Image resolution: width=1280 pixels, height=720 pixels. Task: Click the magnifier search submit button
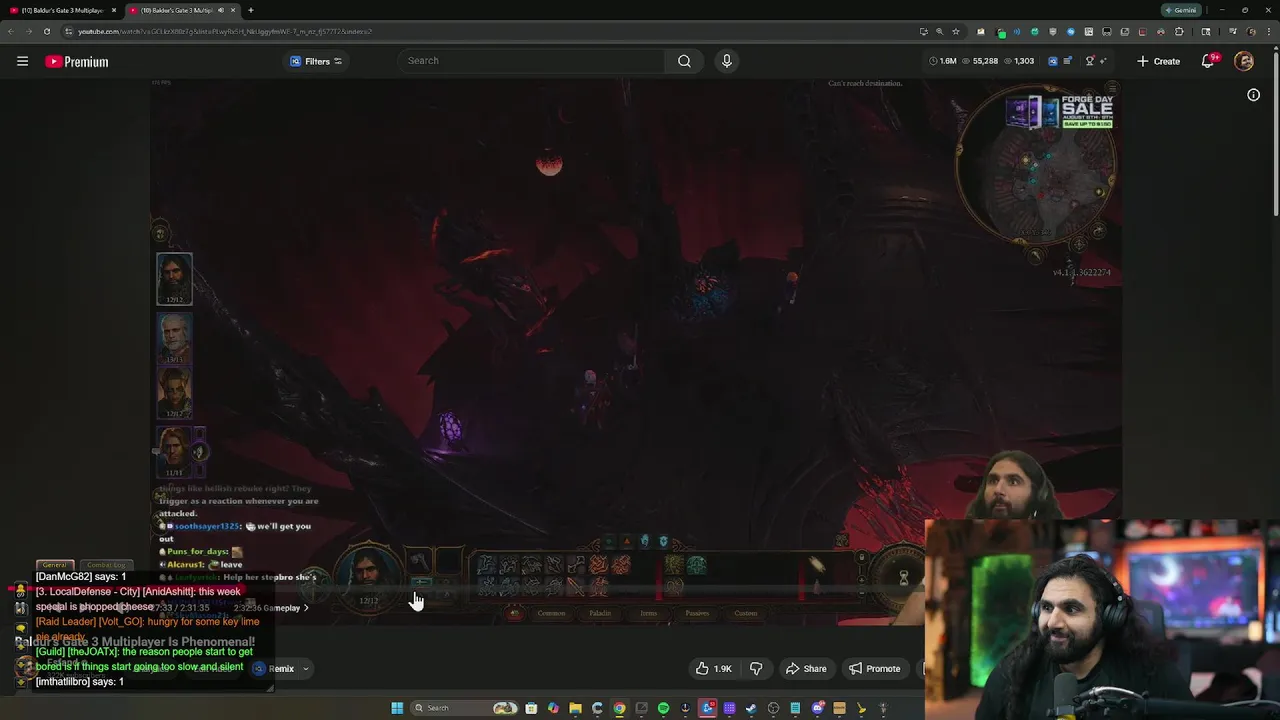click(684, 61)
